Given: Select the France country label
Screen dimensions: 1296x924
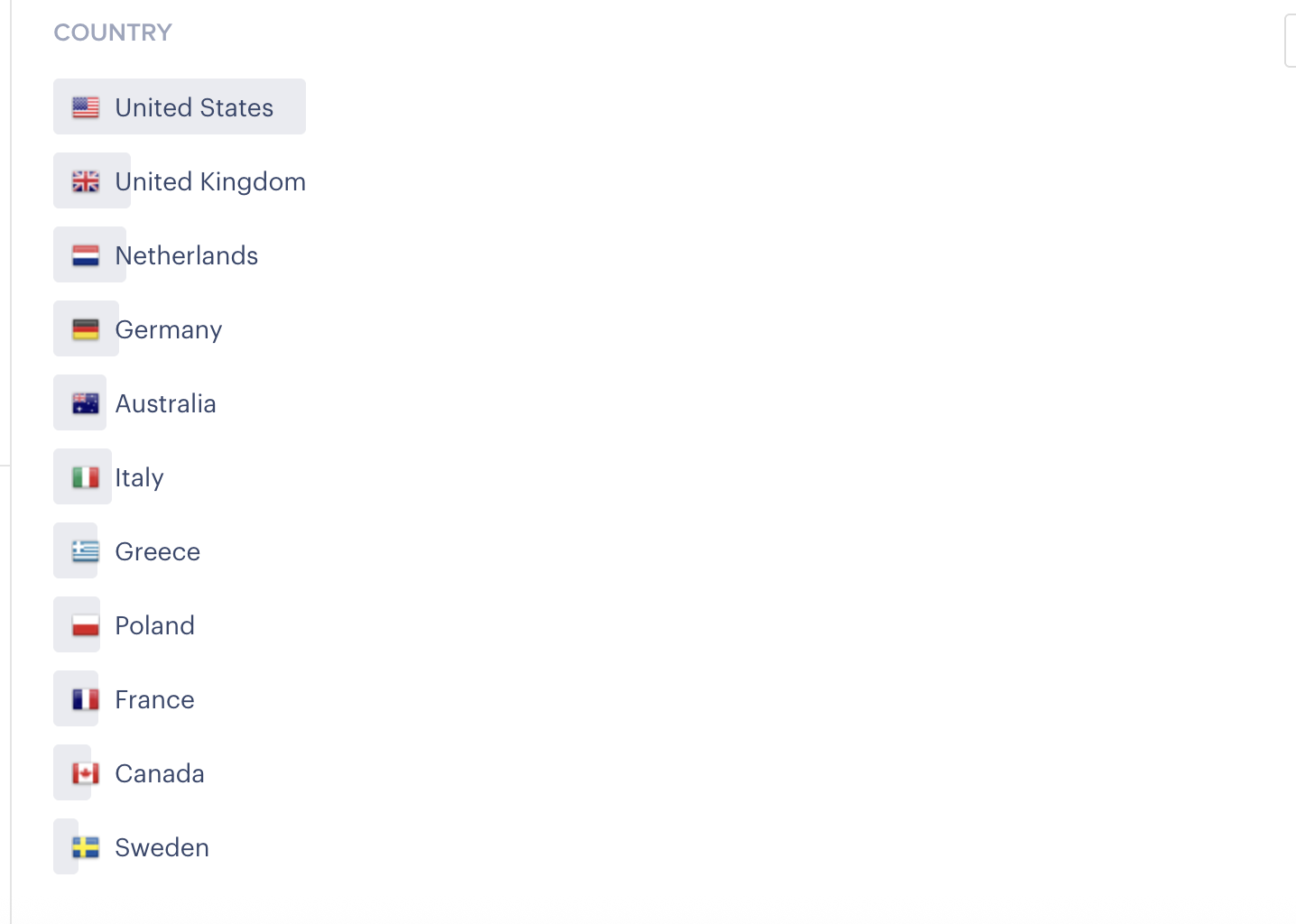Looking at the screenshot, I should tap(155, 699).
